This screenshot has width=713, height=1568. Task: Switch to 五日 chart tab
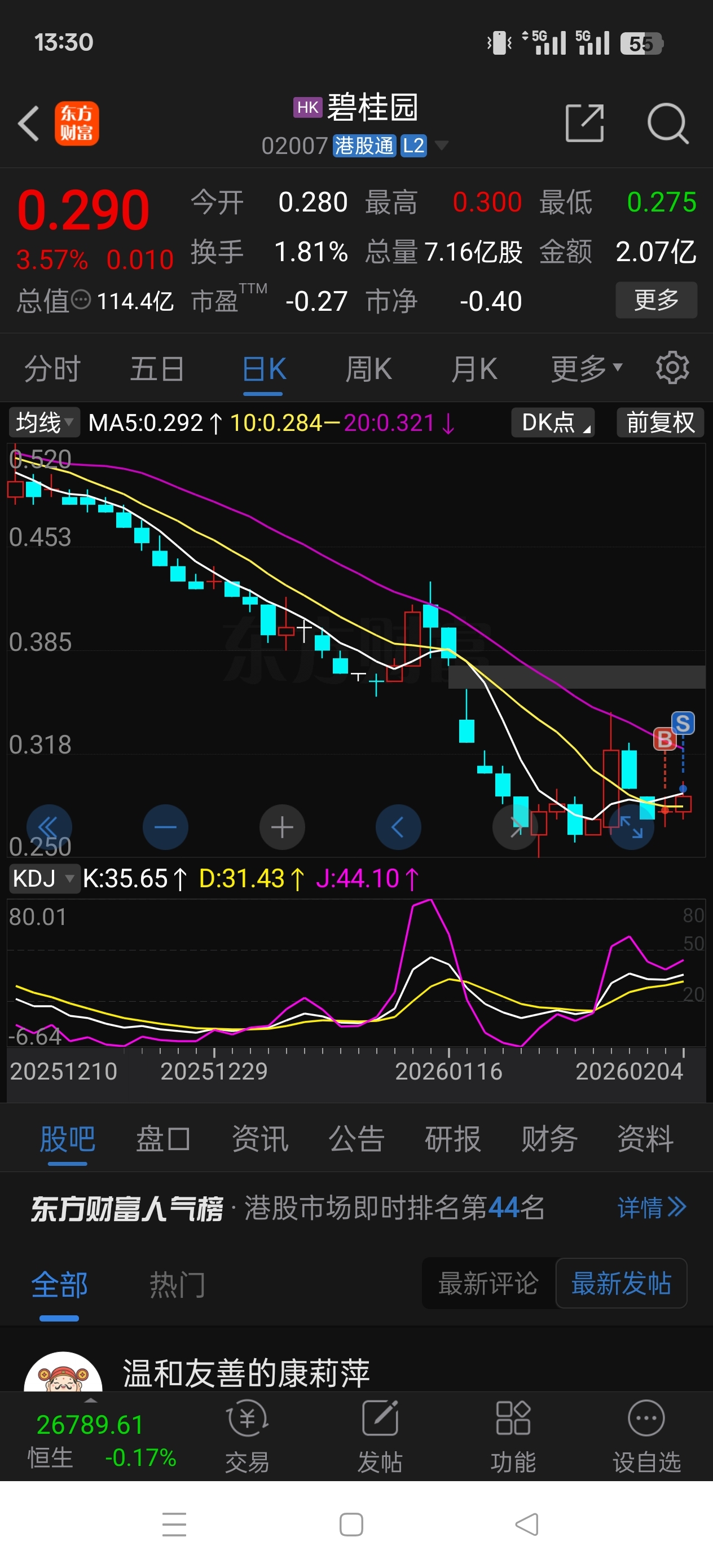(157, 368)
